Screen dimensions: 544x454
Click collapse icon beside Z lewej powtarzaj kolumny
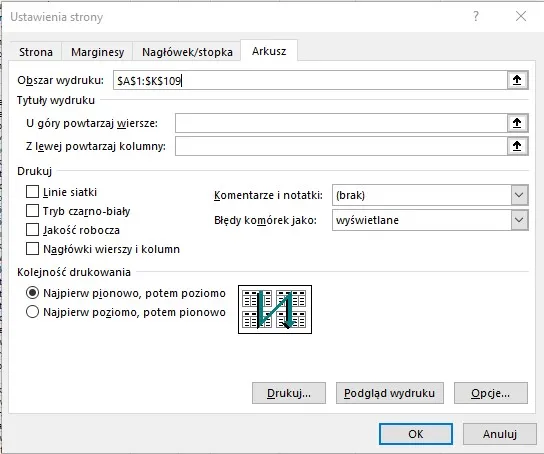pos(517,146)
